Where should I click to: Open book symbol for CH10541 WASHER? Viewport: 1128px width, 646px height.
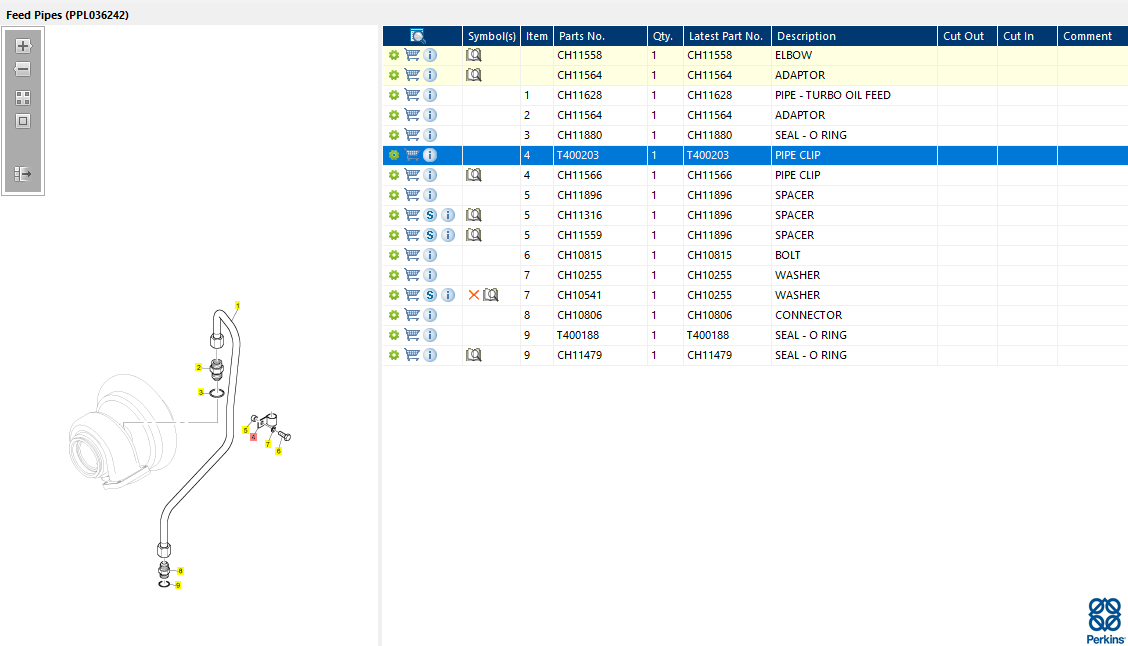coord(491,295)
